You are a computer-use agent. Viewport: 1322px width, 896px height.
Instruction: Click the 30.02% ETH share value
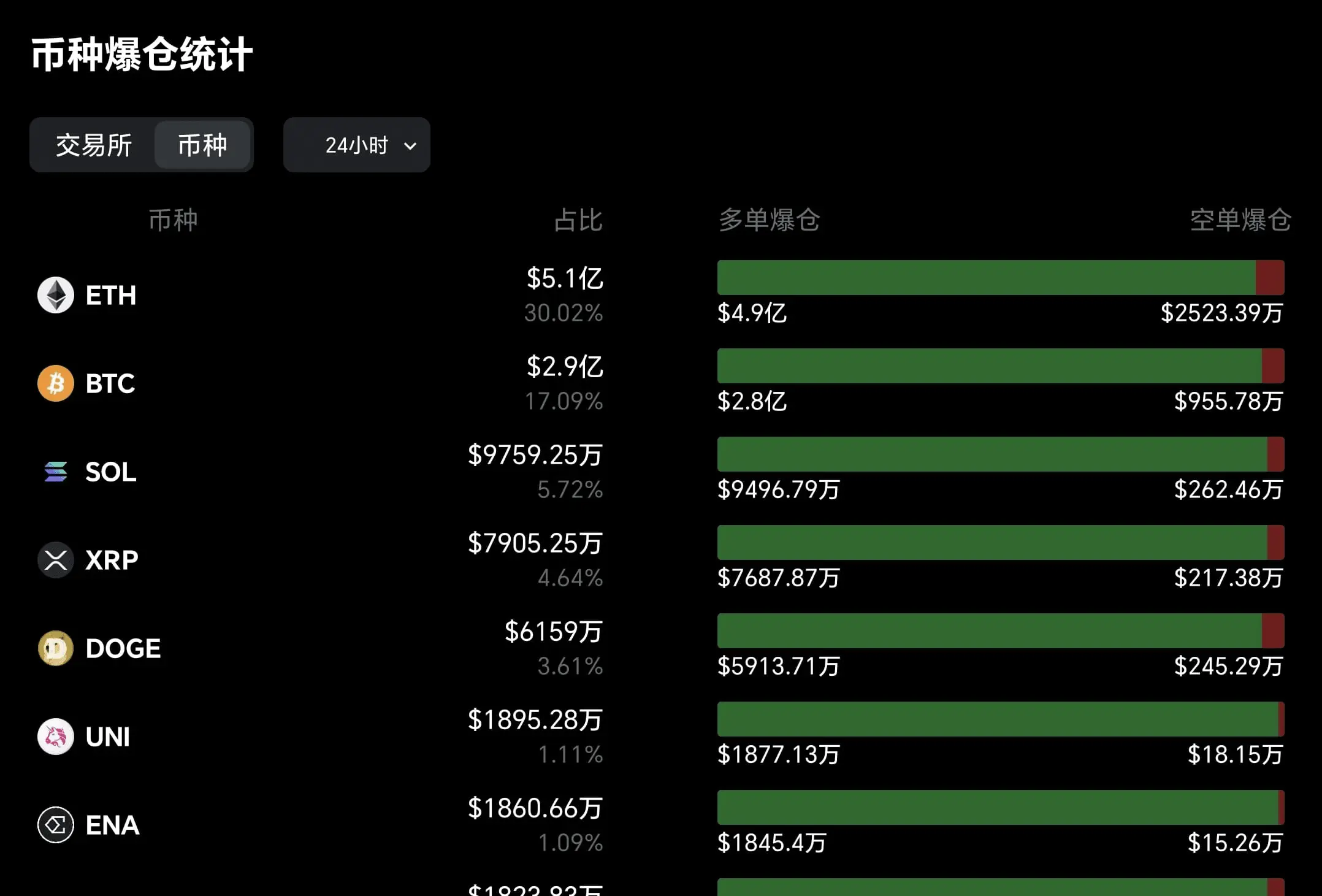(564, 313)
